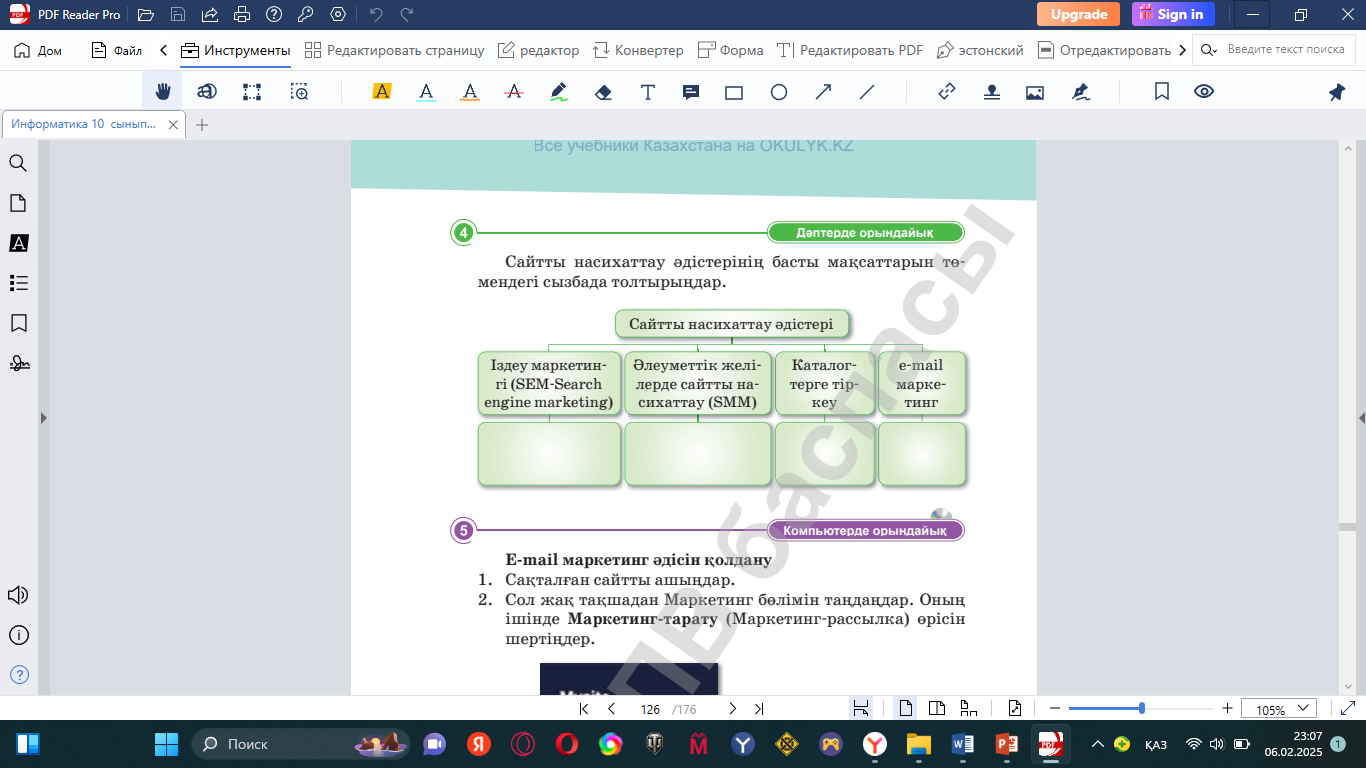This screenshot has width=1366, height=768.
Task: Choose the freehand pen drawing tool
Action: tap(559, 92)
